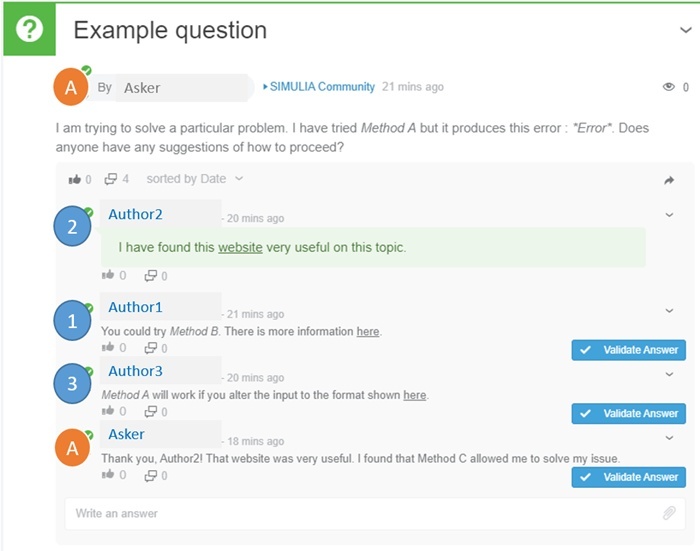The height and width of the screenshot is (551, 700).
Task: Click comment icon under Author1's answer
Action: click(150, 348)
